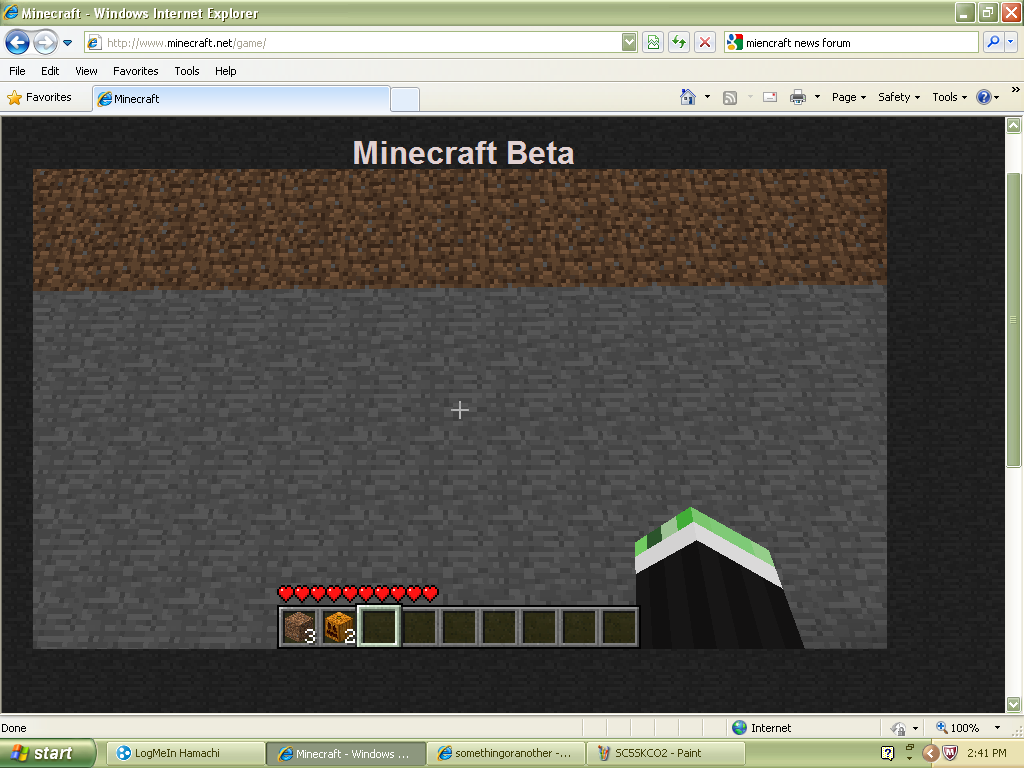Viewport: 1024px width, 768px height.
Task: Click the last empty hotbar slot
Action: (x=618, y=627)
